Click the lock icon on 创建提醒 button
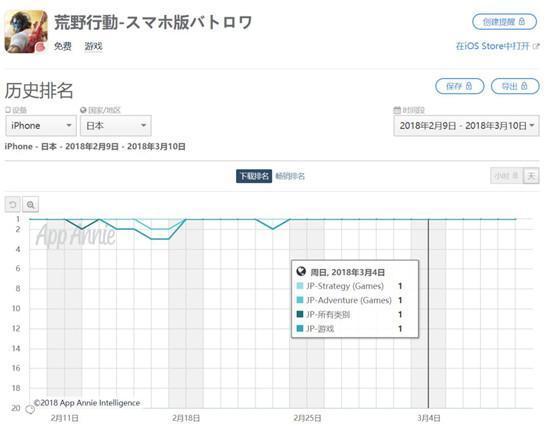Viewport: 550px width, 428px height. (522, 22)
